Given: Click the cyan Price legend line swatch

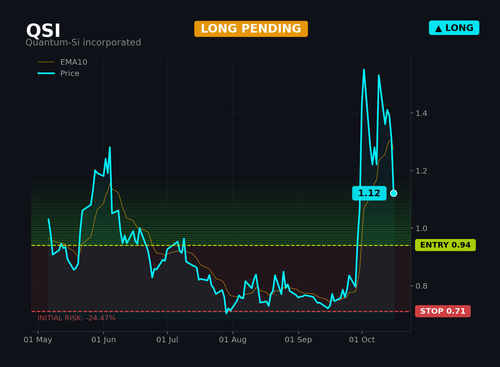Looking at the screenshot, I should coord(46,73).
